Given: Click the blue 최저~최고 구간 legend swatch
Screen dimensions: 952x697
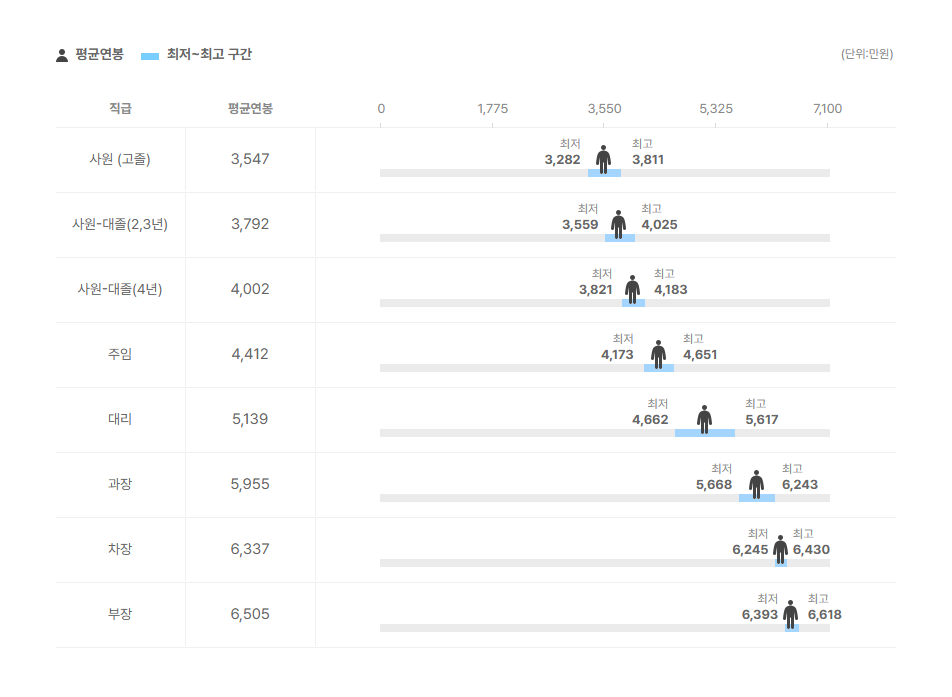Looking at the screenshot, I should pyautogui.click(x=150, y=56).
